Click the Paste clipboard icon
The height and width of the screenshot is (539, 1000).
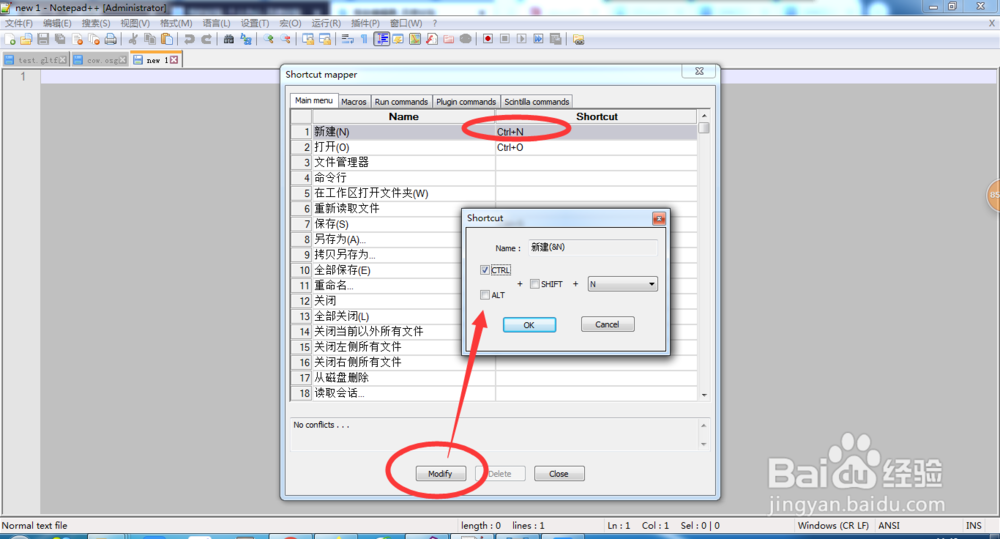(x=167, y=40)
